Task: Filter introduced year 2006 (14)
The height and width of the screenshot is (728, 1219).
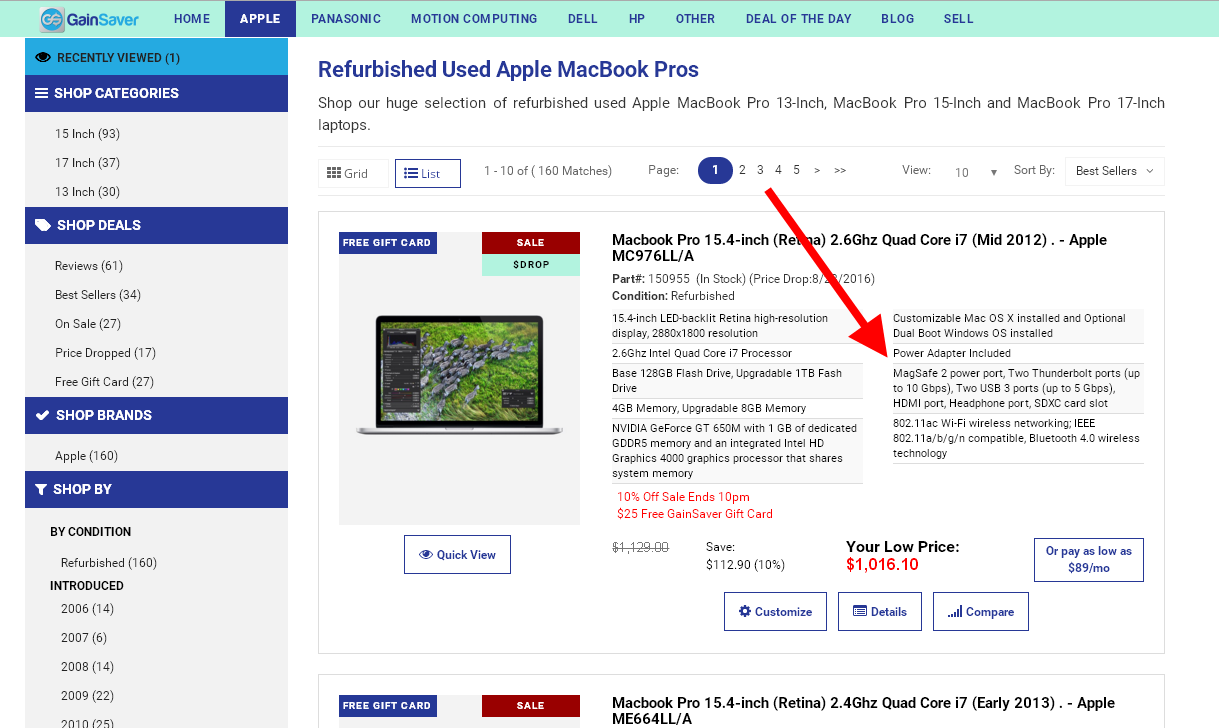Action: click(x=87, y=609)
